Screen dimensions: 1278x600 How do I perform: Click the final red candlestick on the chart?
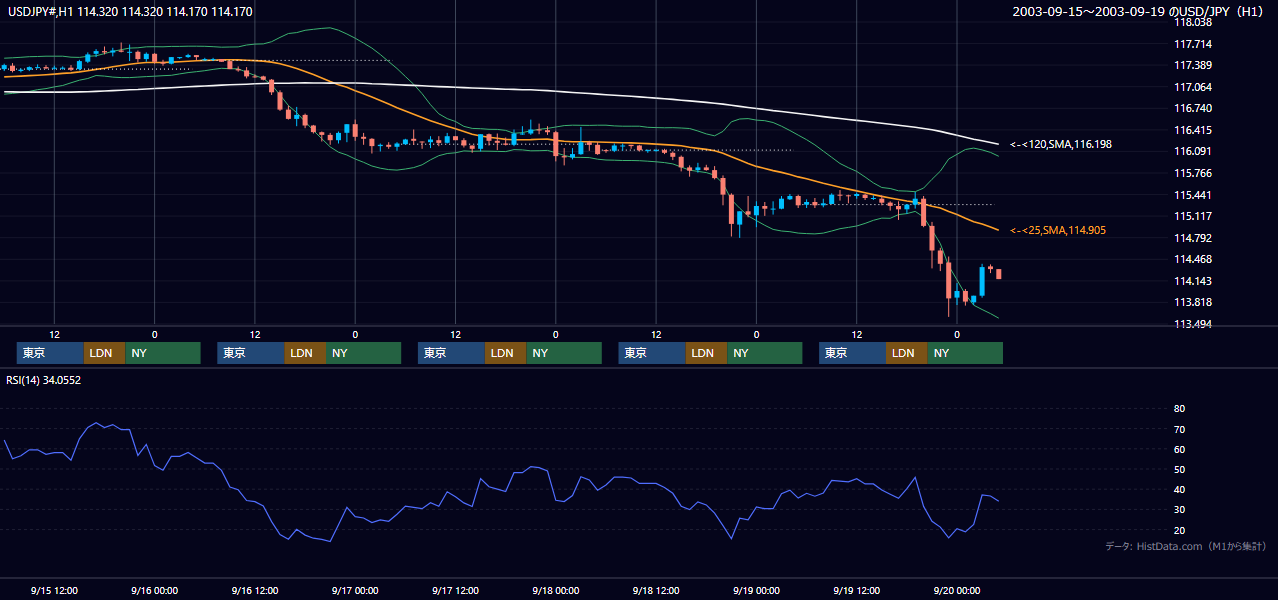click(x=998, y=274)
